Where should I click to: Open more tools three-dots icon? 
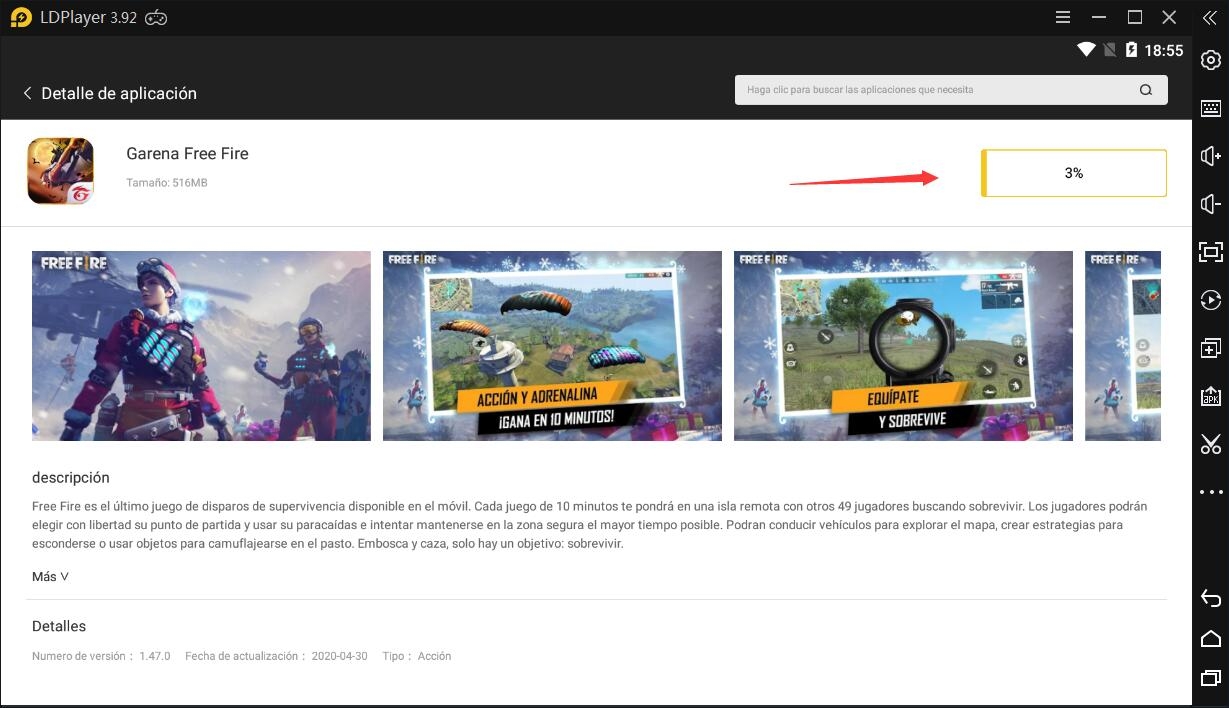[x=1210, y=492]
